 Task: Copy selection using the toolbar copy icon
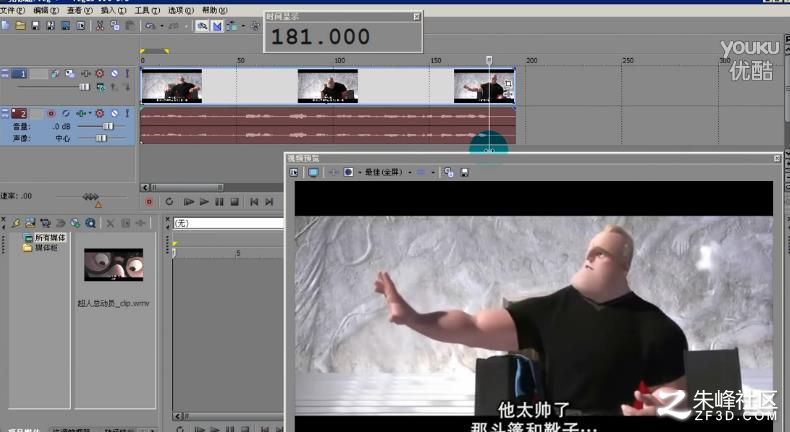tap(115, 25)
